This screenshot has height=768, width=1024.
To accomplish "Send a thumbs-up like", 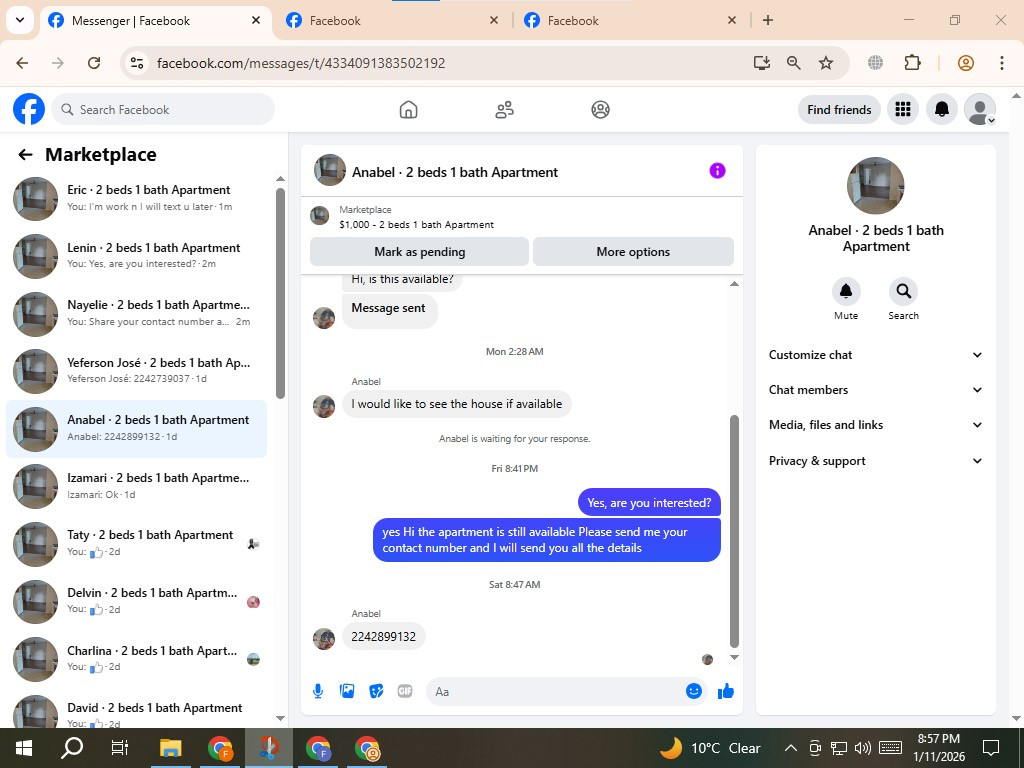I will coord(726,691).
